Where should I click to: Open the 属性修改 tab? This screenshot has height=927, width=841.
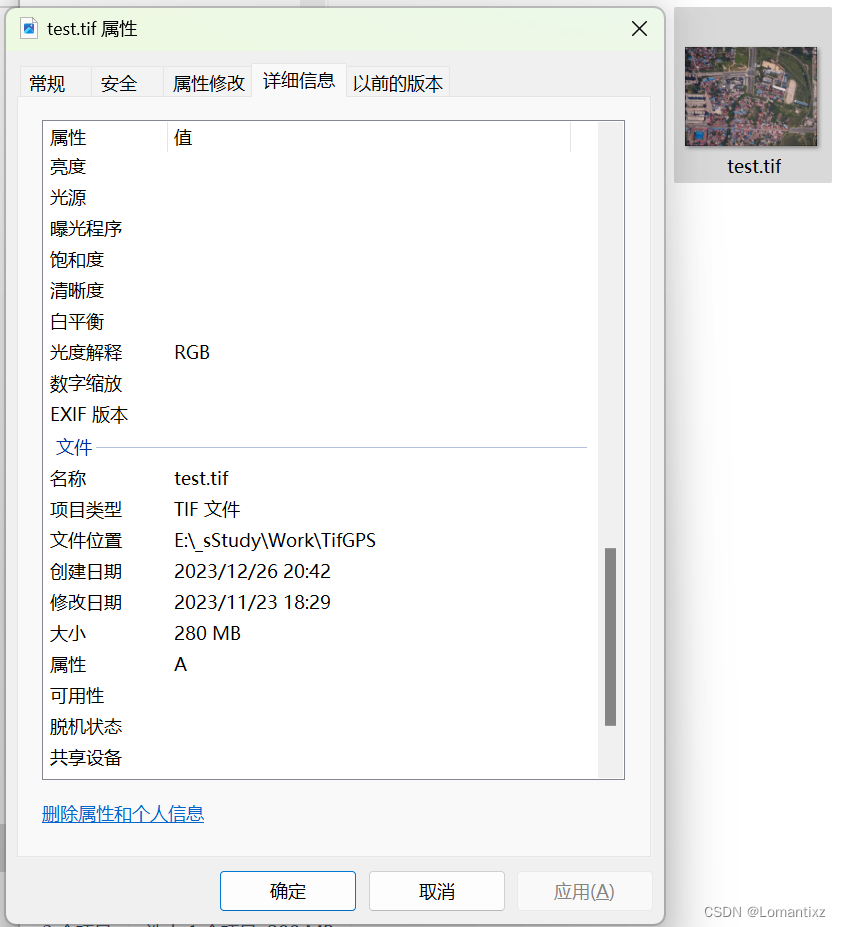click(207, 84)
